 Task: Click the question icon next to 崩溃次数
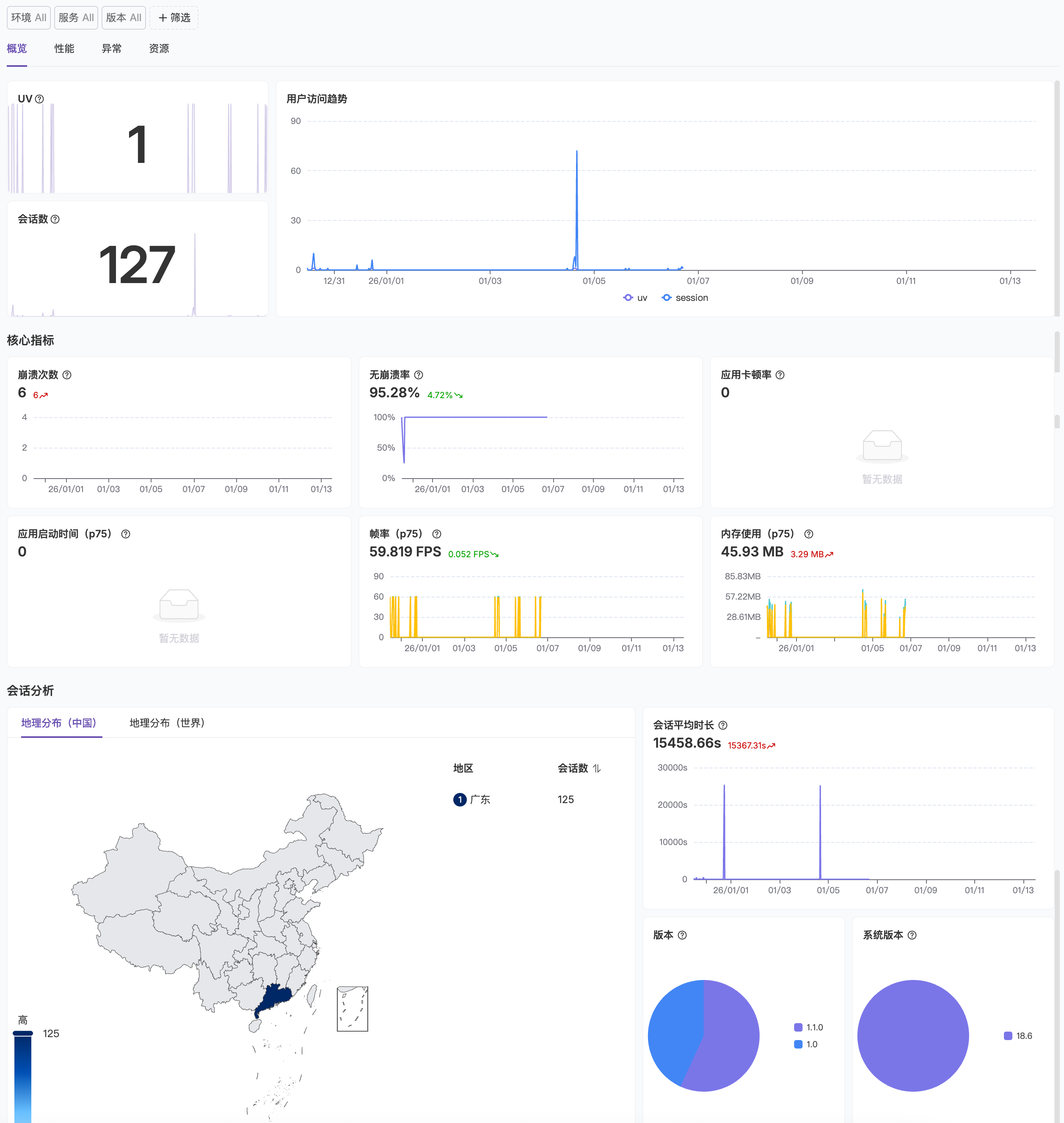pyautogui.click(x=67, y=375)
